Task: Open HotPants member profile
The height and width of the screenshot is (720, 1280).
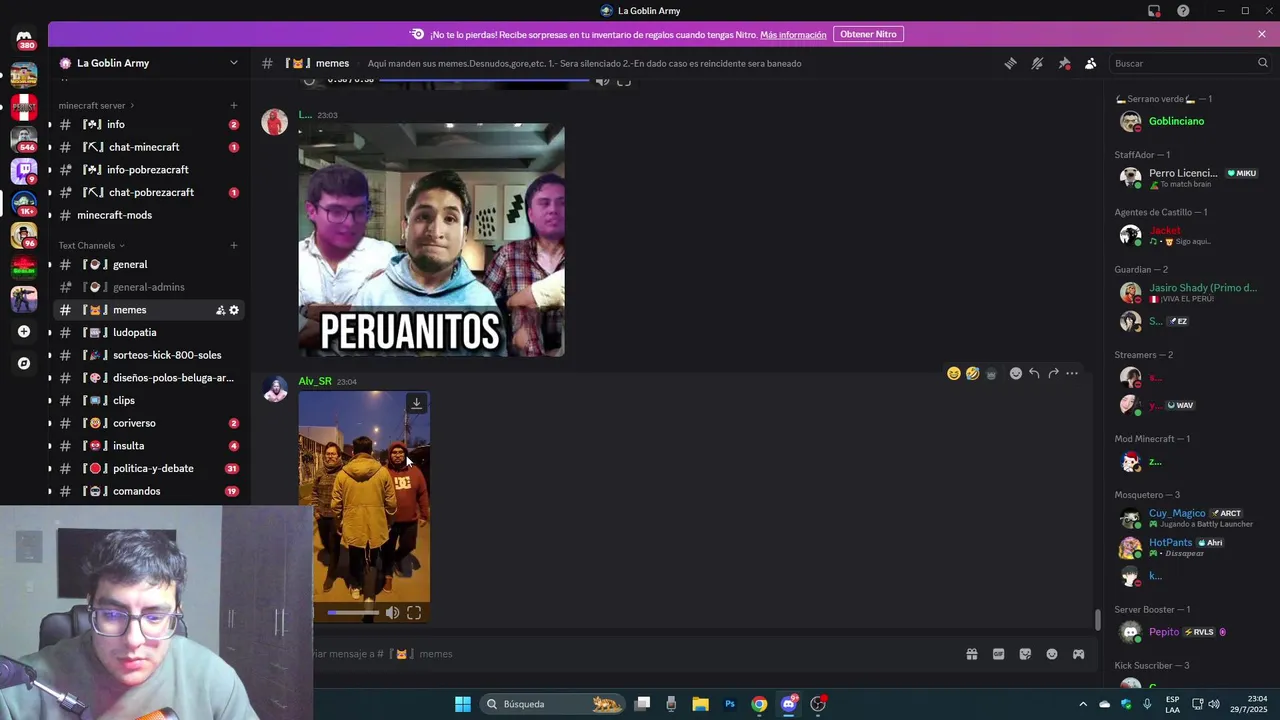Action: [x=1190, y=547]
